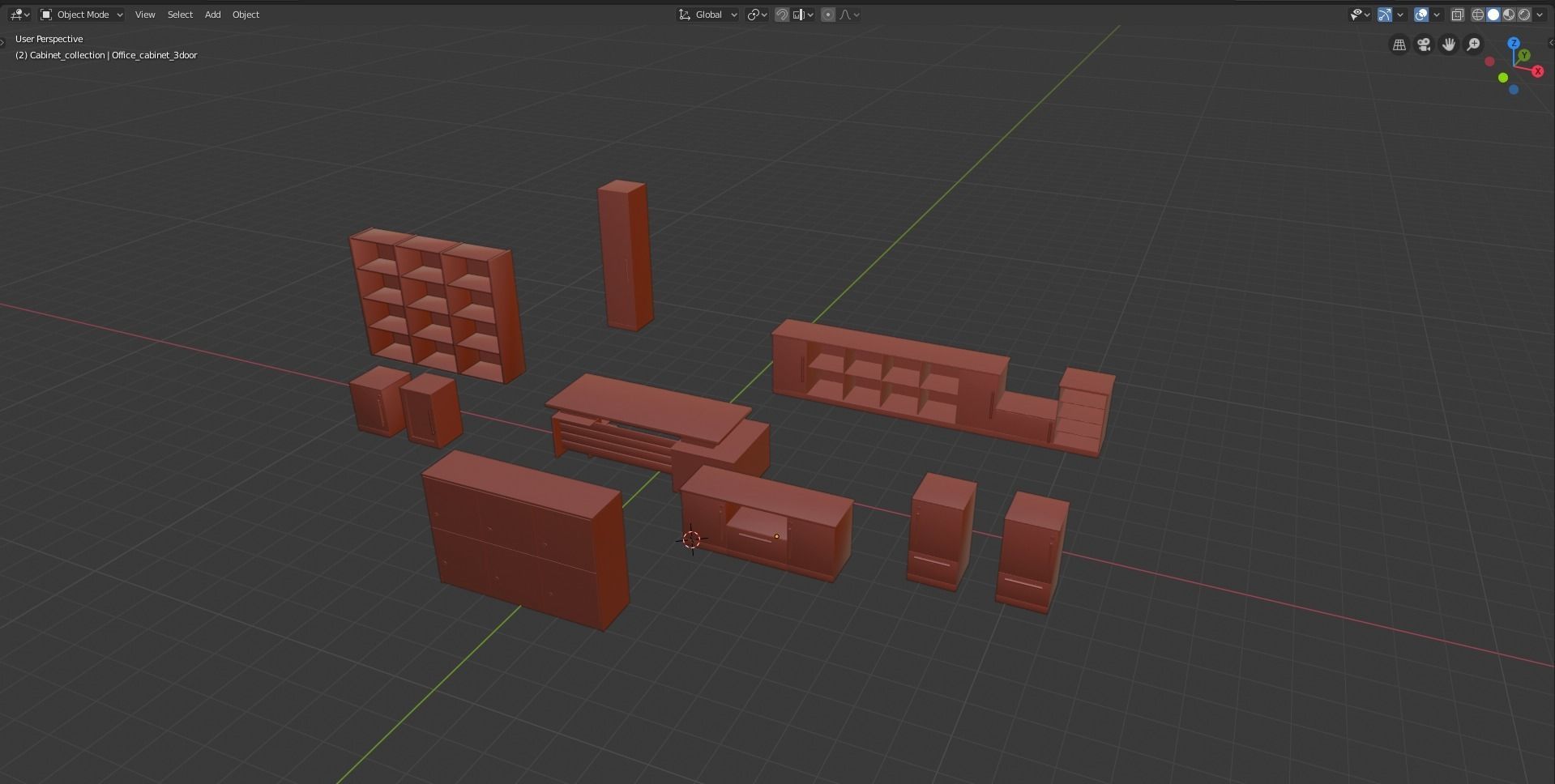Open the Global transform orientation dropdown
Viewport: 1555px width, 784px height.
tap(708, 15)
